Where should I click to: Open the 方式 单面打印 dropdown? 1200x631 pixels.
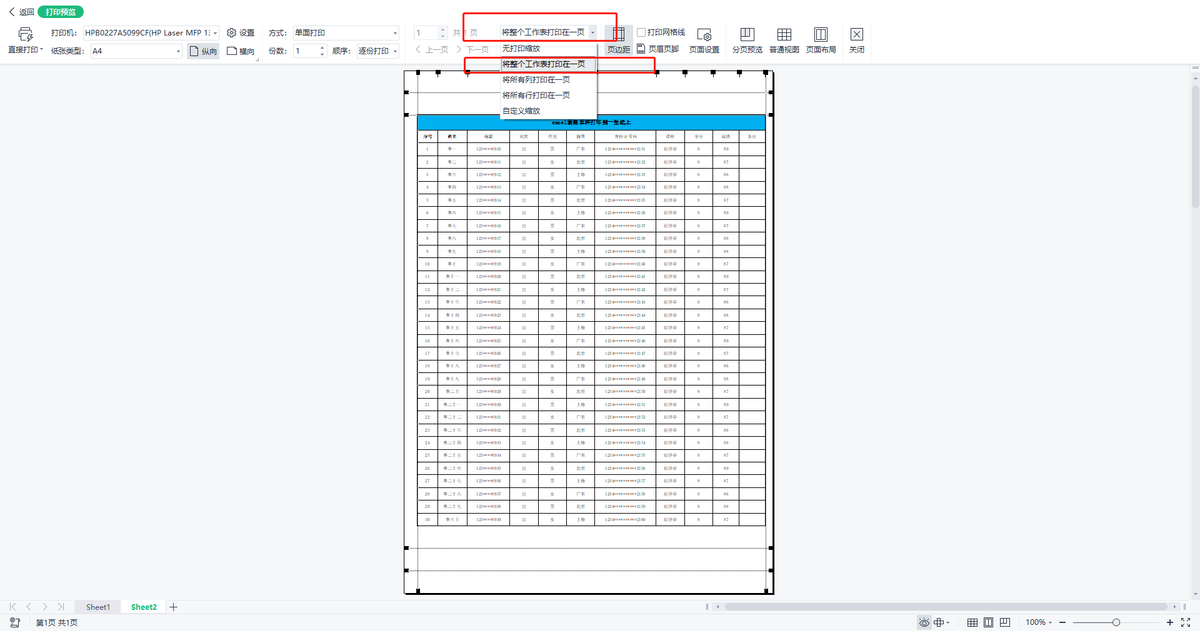pos(345,32)
